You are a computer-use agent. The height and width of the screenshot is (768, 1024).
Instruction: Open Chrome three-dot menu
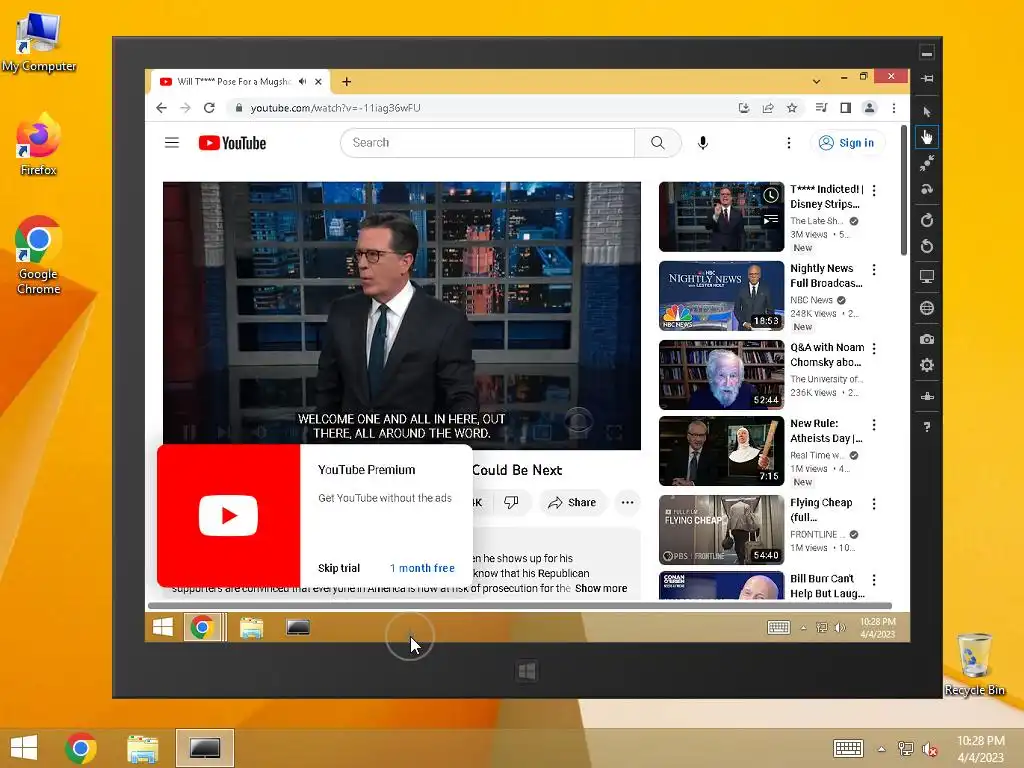(893, 108)
